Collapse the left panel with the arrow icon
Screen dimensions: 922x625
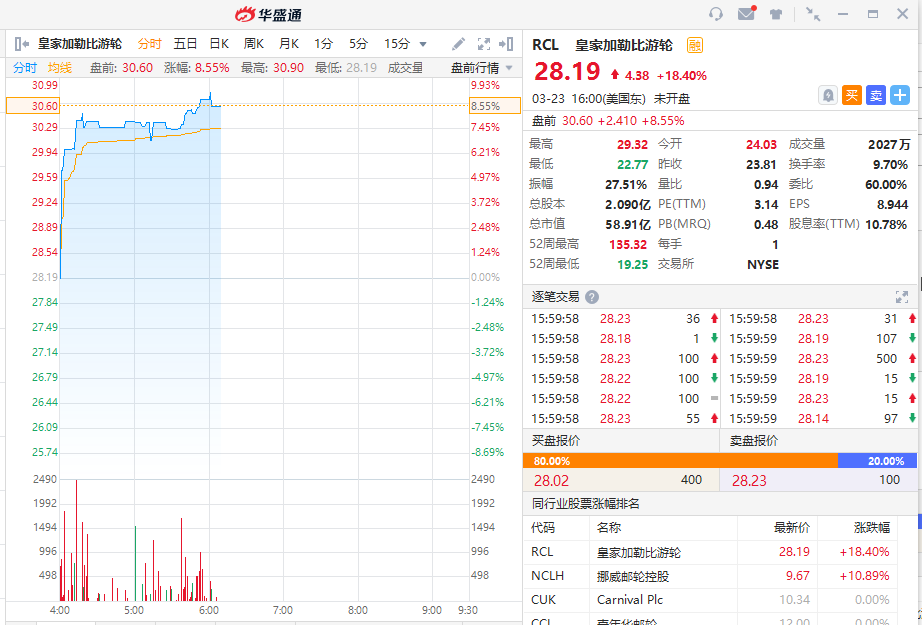click(21, 44)
